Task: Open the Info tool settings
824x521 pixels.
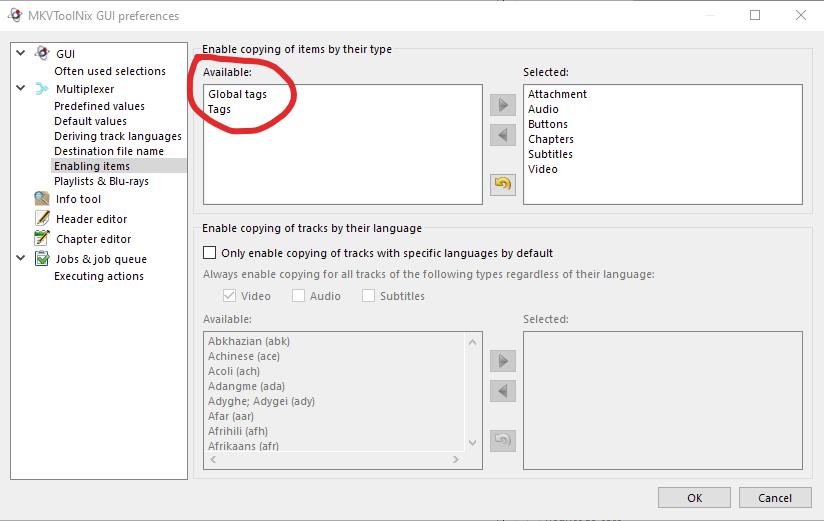Action: tap(78, 199)
